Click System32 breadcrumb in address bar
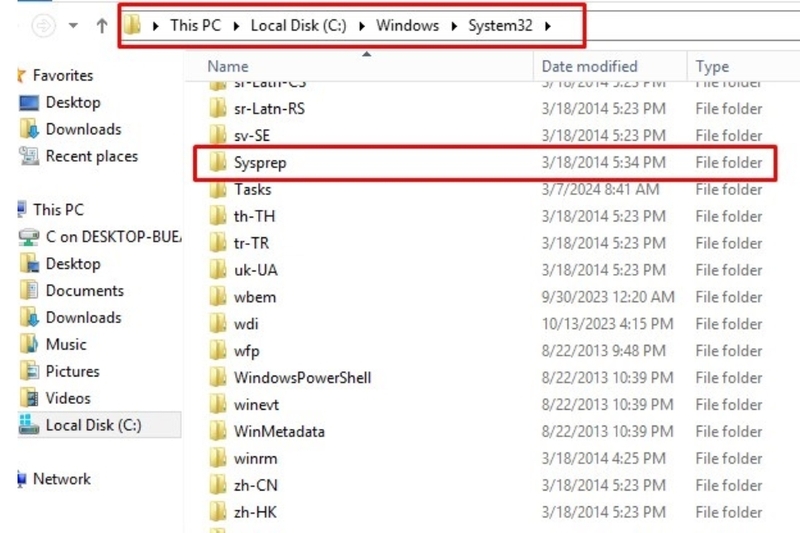 pos(501,26)
